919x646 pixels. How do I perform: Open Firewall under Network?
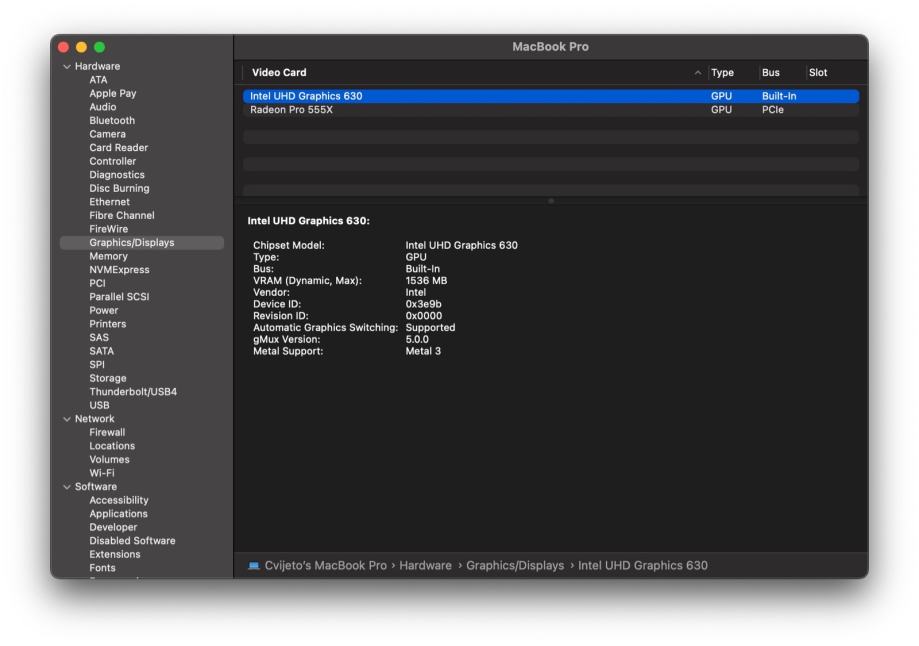click(x=107, y=433)
